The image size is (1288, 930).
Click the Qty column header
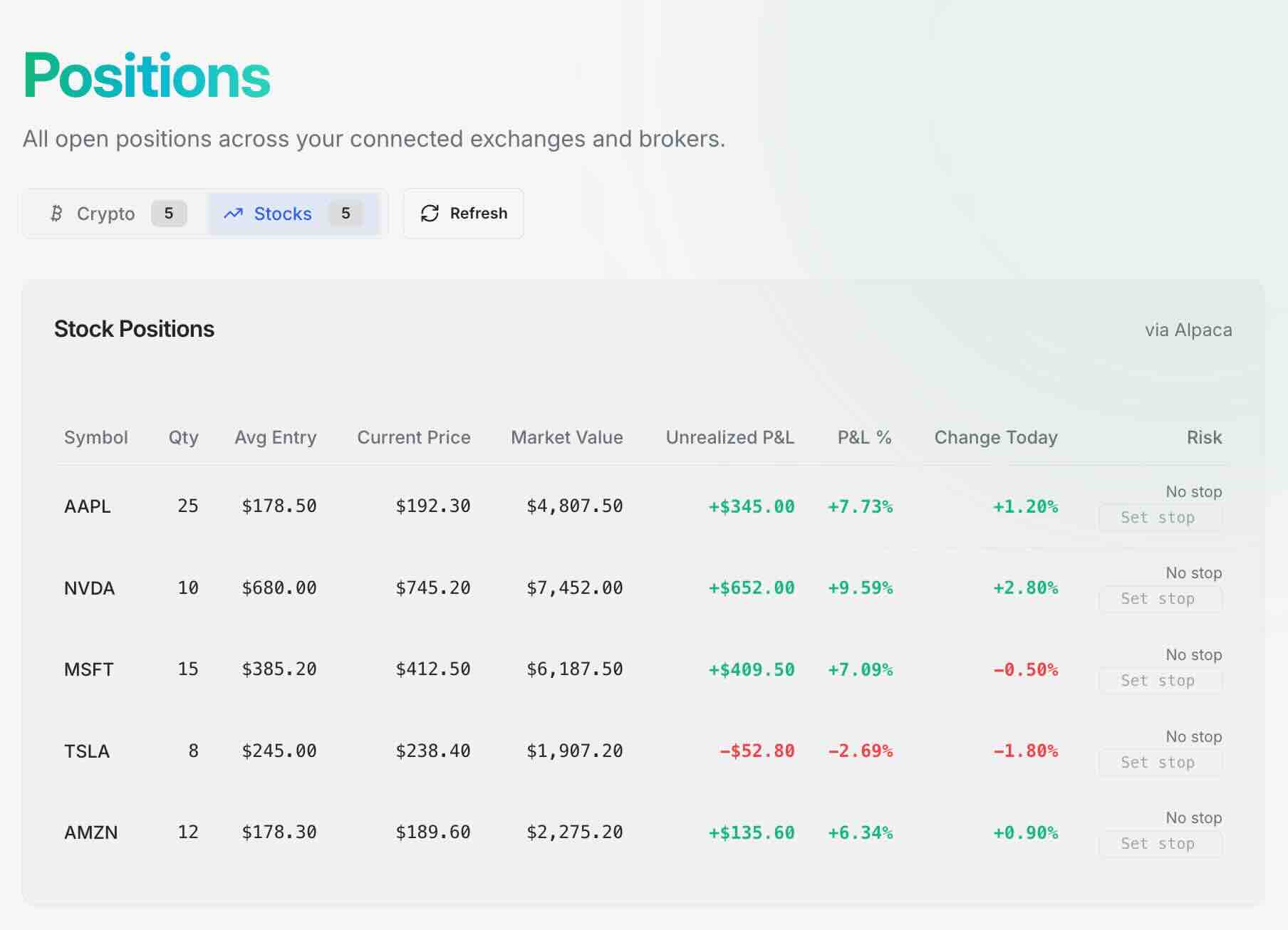[x=183, y=437]
